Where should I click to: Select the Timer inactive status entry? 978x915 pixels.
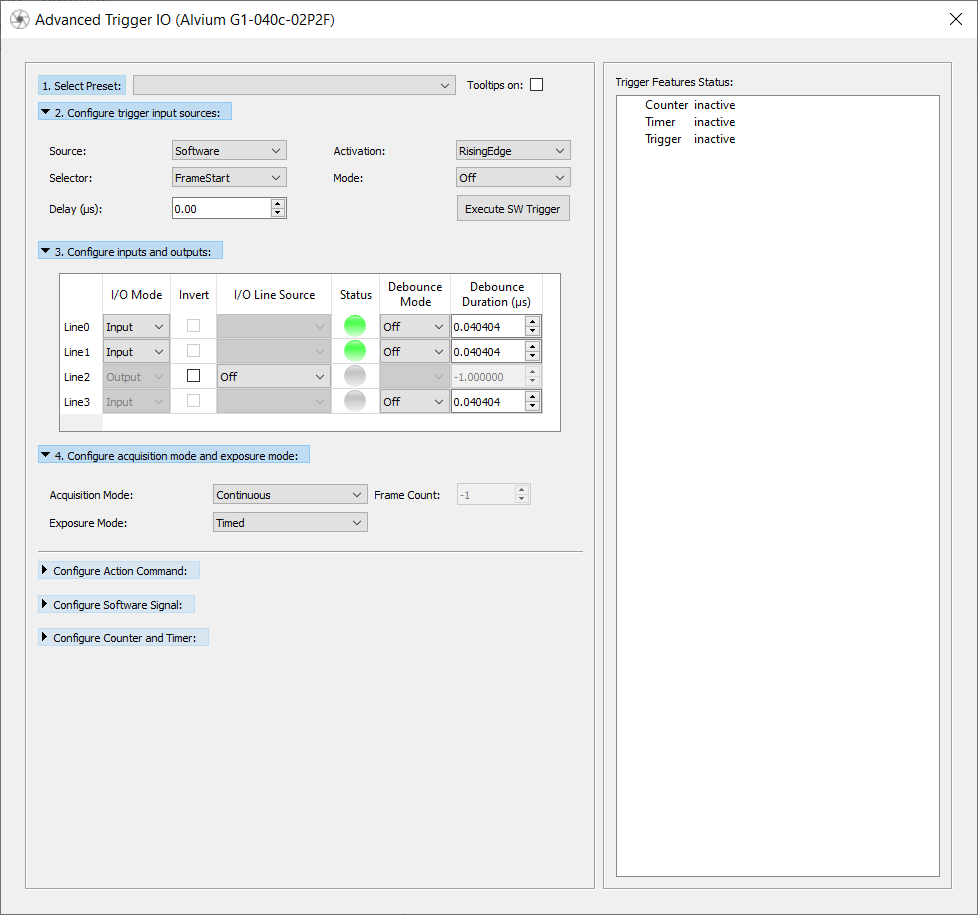click(690, 122)
